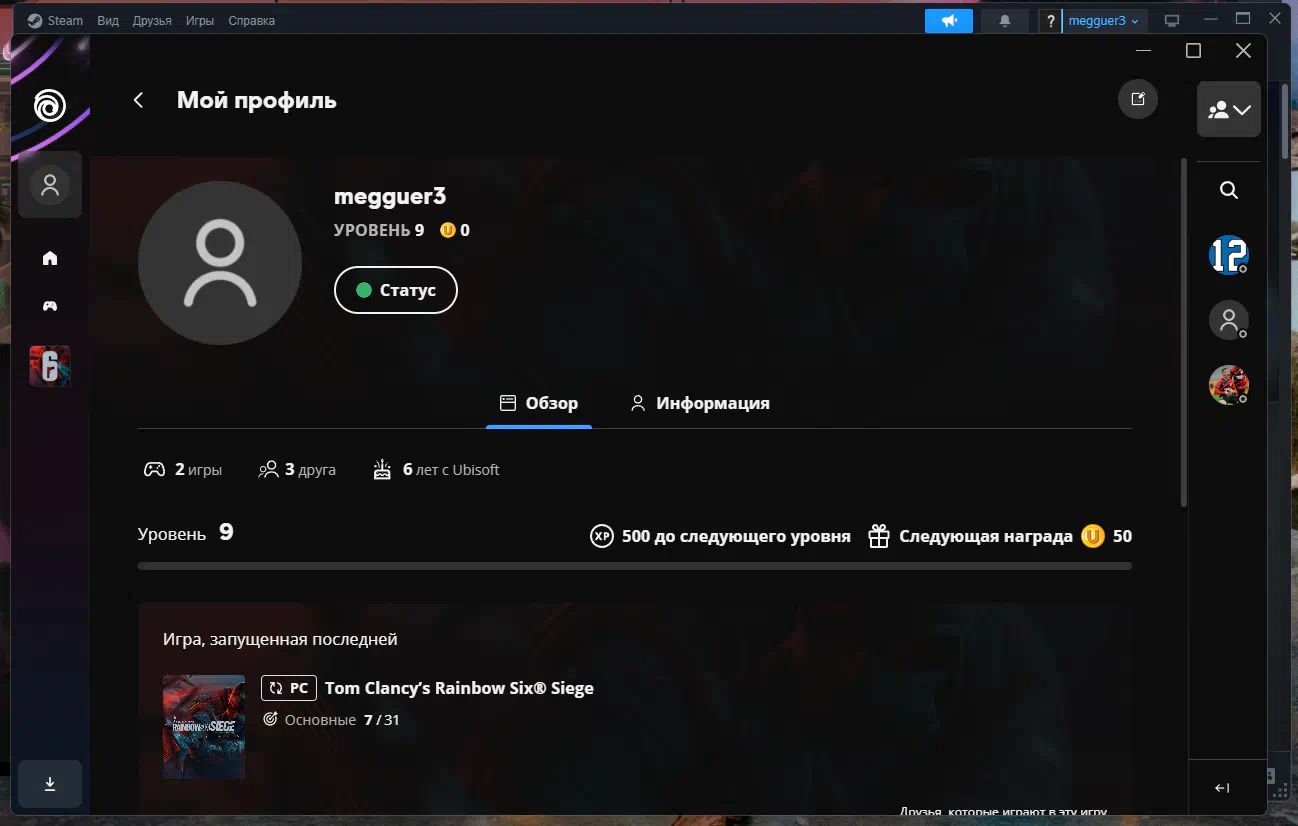Click the 2 игры stat
Image resolution: width=1298 pixels, height=826 pixels.
pyautogui.click(x=183, y=469)
